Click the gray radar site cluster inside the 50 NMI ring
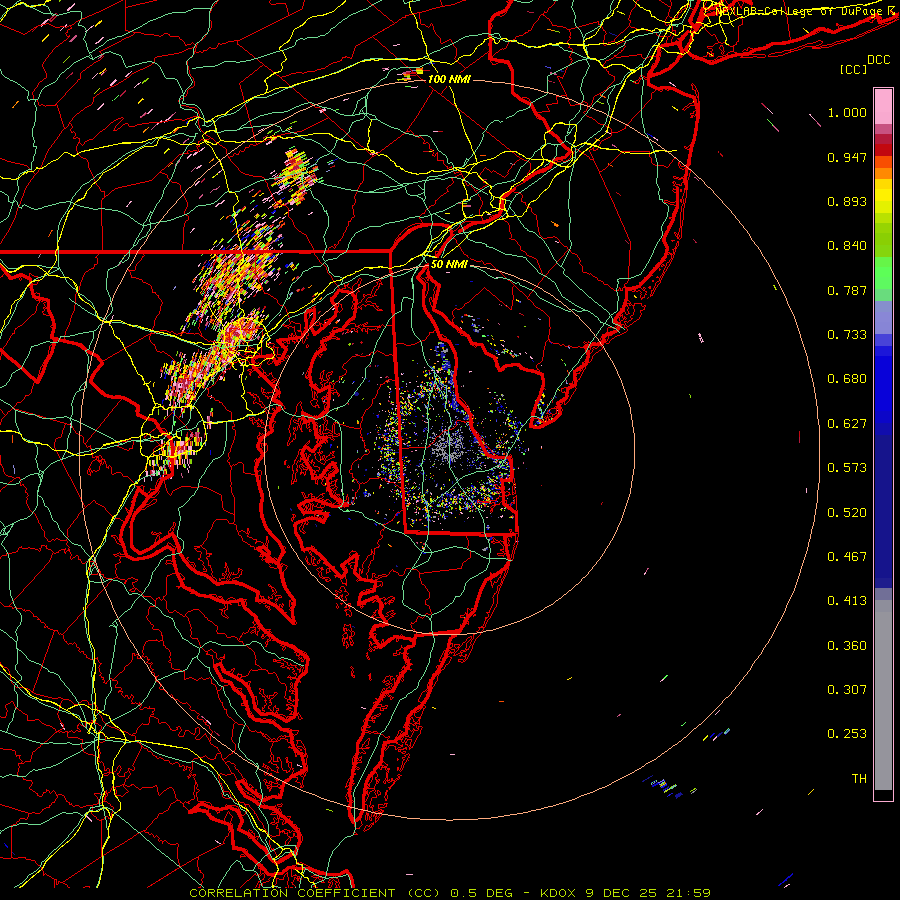Image resolution: width=900 pixels, height=900 pixels. pyautogui.click(x=449, y=447)
